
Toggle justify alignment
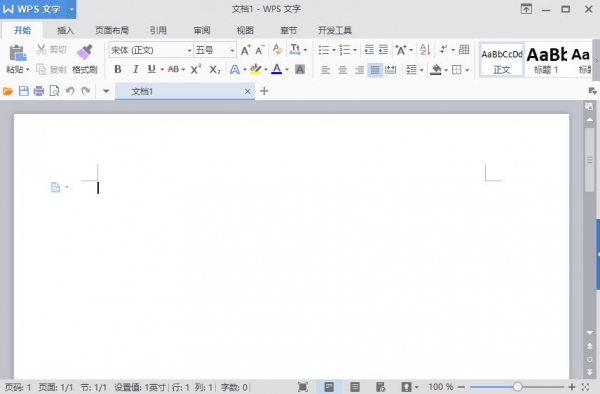coord(375,70)
